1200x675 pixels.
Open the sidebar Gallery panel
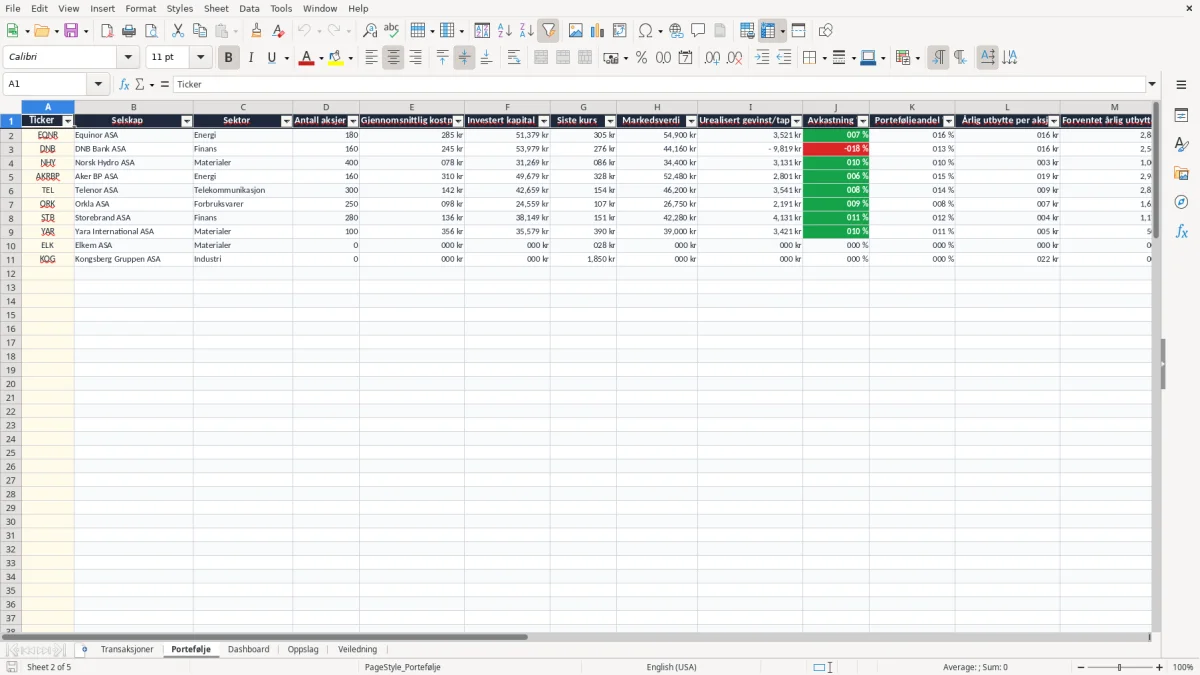click(1181, 174)
